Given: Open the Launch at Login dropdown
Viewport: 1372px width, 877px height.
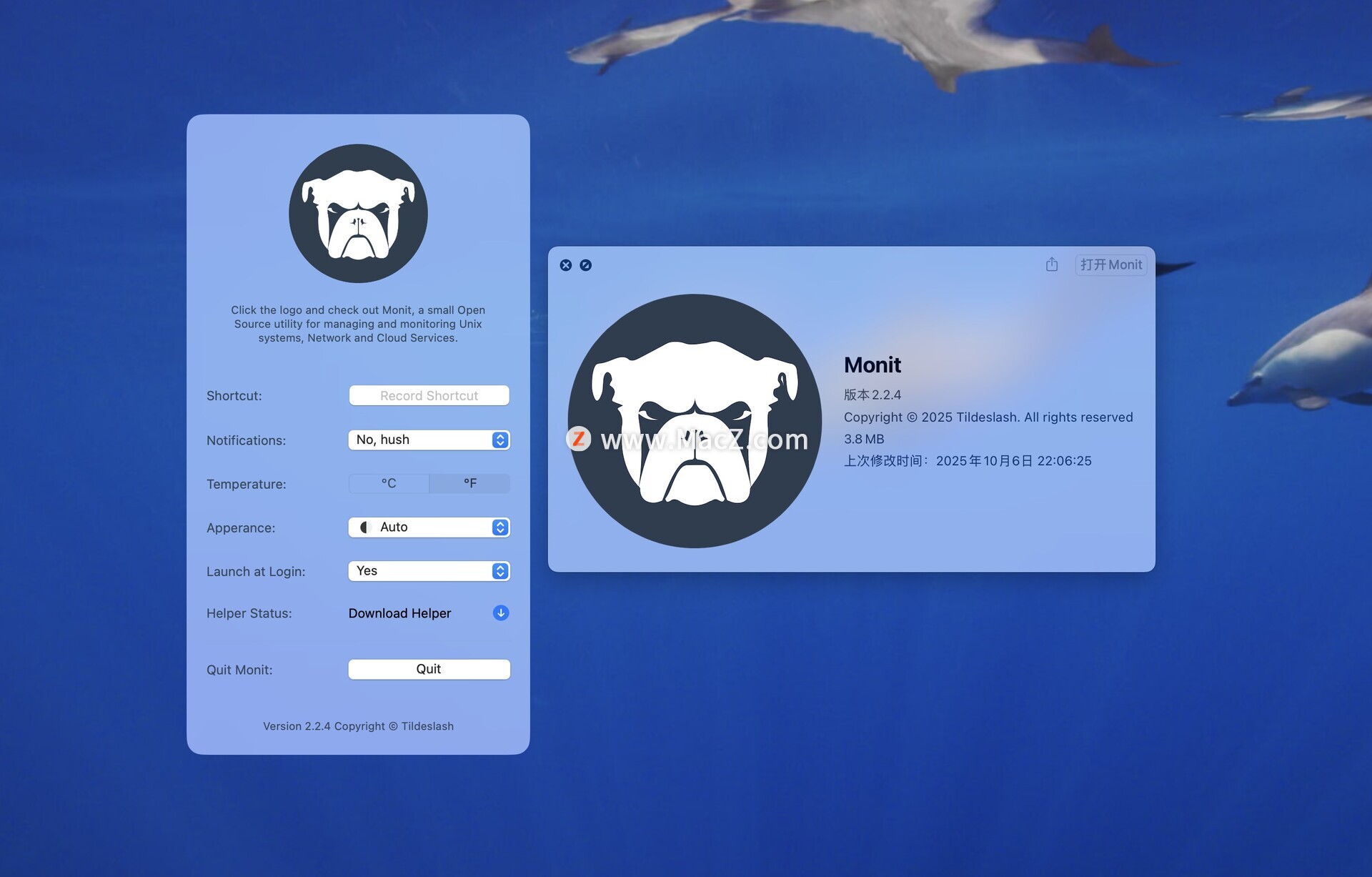Looking at the screenshot, I should click(x=429, y=570).
